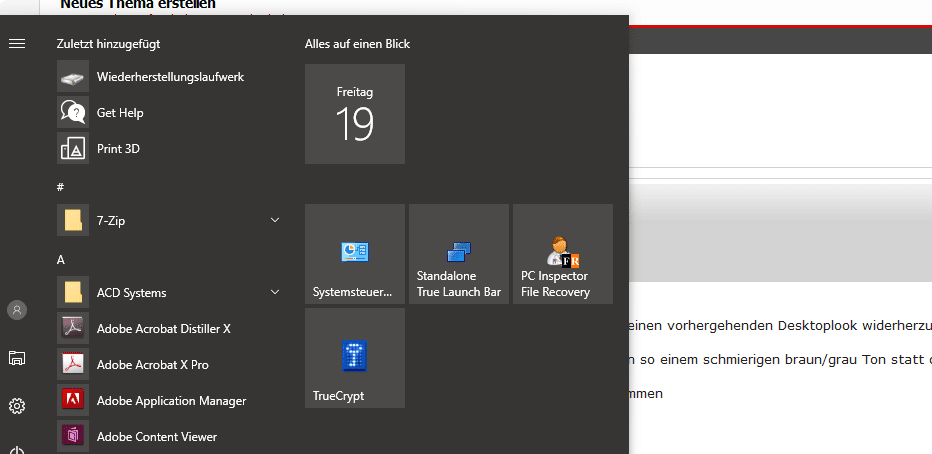The height and width of the screenshot is (454, 932).
Task: Open the user account icon in sidebar
Action: point(17,310)
